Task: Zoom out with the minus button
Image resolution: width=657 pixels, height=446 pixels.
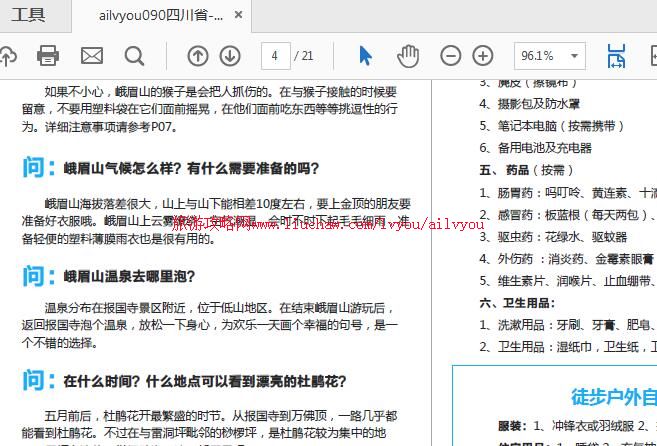Action: pos(451,56)
